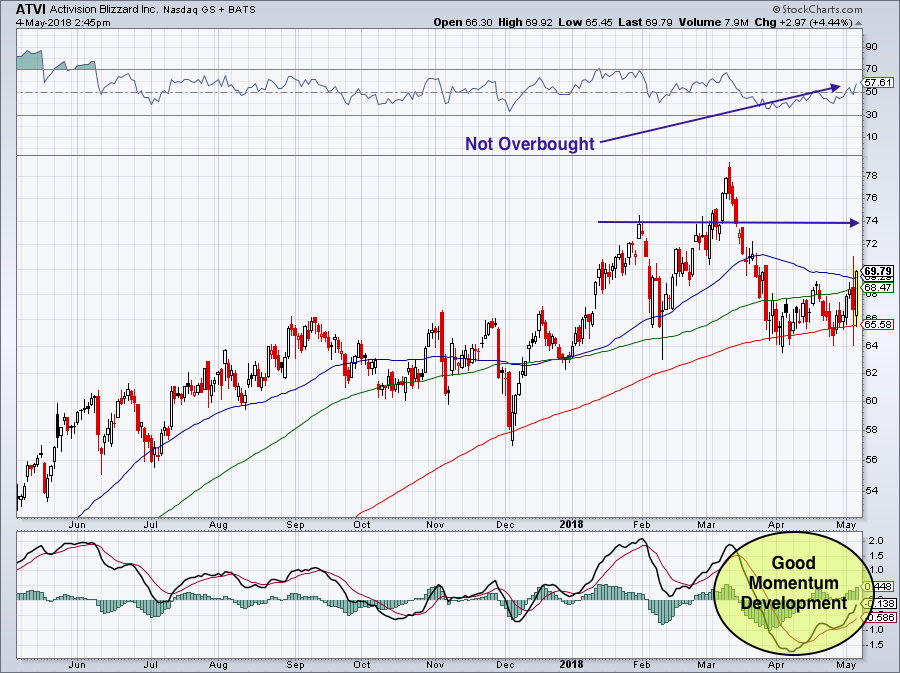Viewport: 900px width, 673px height.
Task: Select the Activision Blizzard Inc. company name
Action: [x=103, y=10]
